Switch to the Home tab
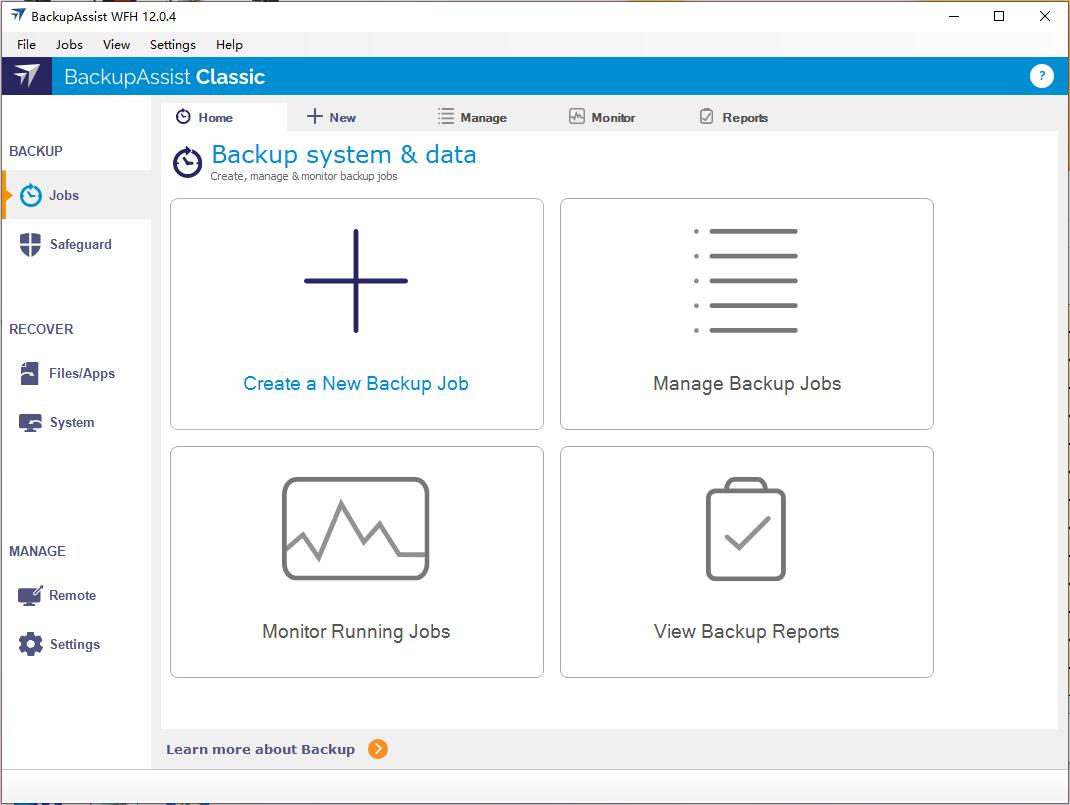 [224, 117]
